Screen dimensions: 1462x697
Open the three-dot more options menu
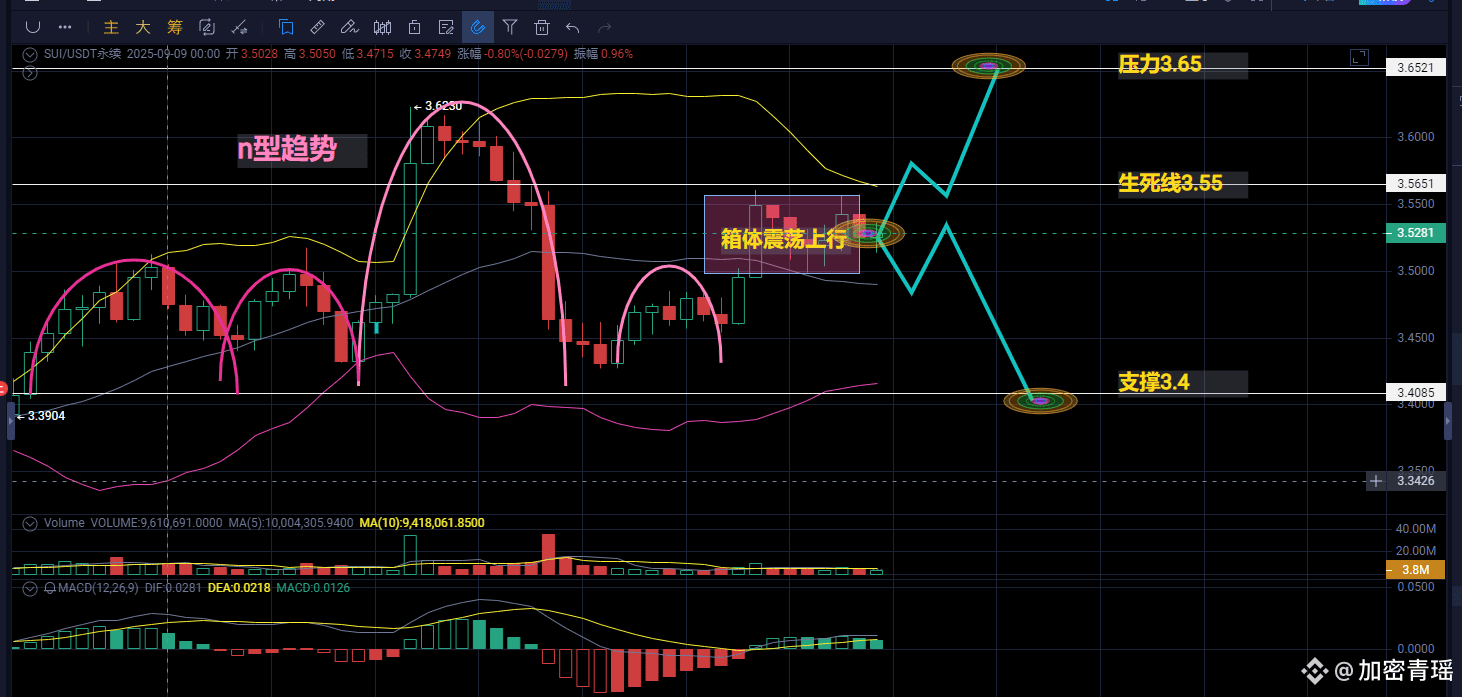[x=65, y=27]
